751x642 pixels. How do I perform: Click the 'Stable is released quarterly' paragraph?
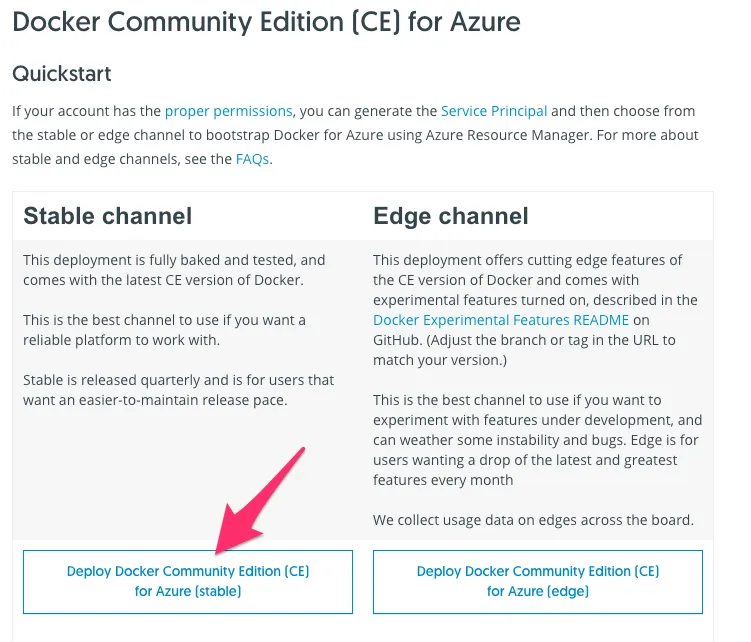pyautogui.click(x=179, y=390)
